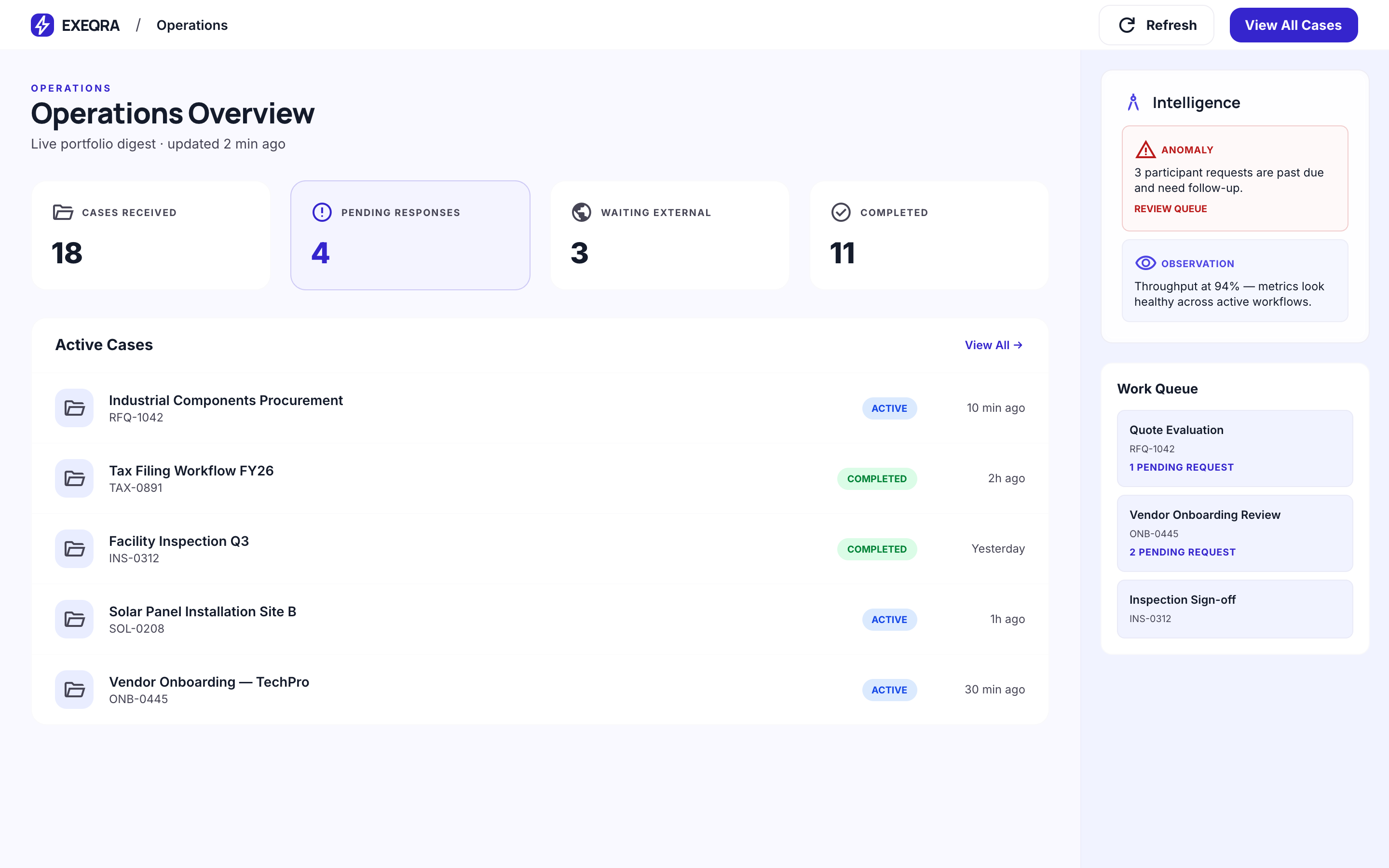The width and height of the screenshot is (1389, 868).
Task: Click folder icon for Tax Filing Workflow FY26
Action: click(x=75, y=479)
